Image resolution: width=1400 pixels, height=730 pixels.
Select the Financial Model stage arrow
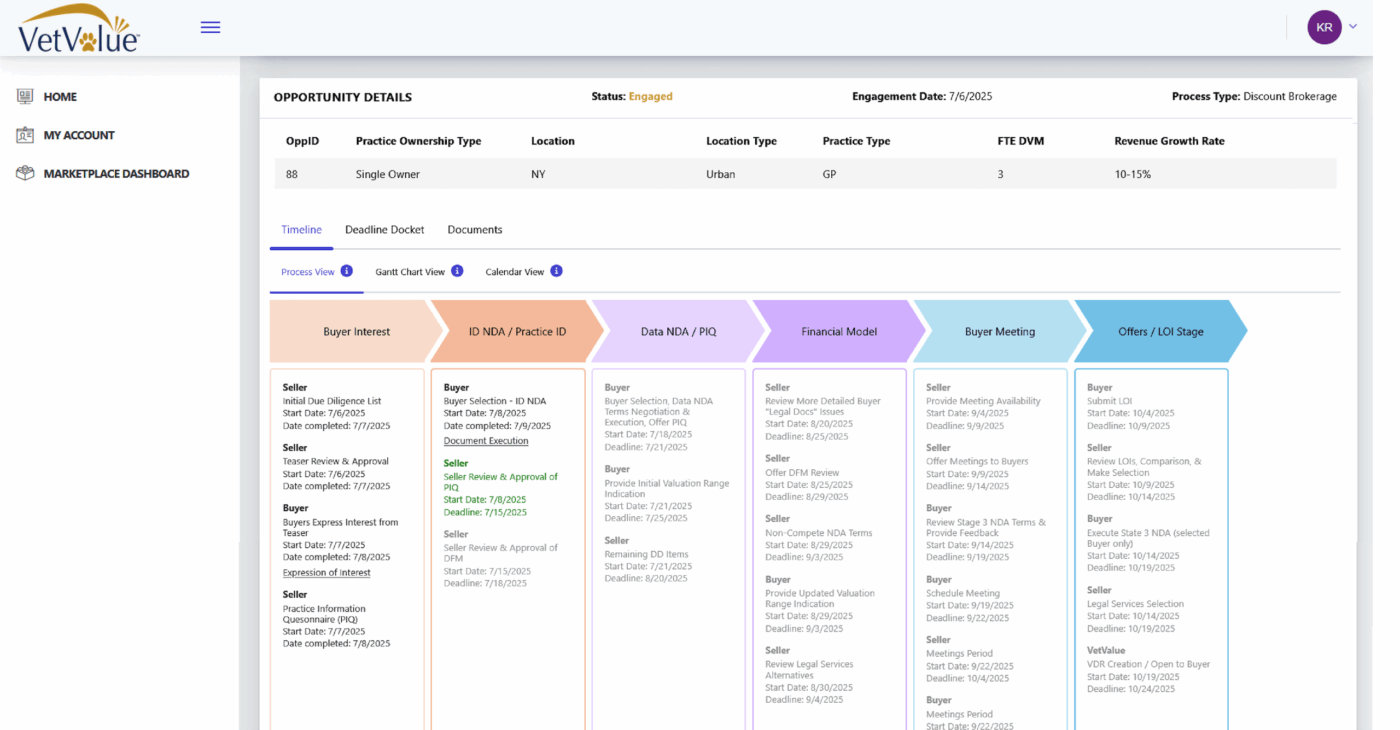(838, 332)
